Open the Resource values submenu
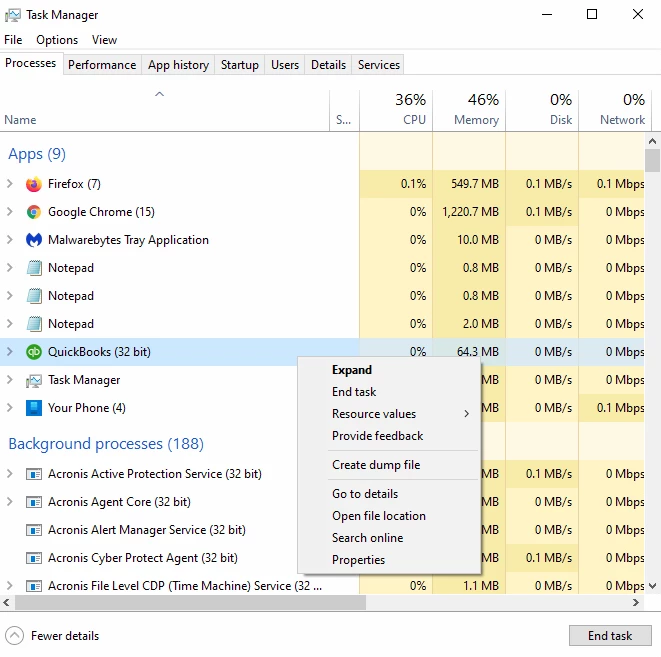This screenshot has width=661, height=657. (390, 414)
